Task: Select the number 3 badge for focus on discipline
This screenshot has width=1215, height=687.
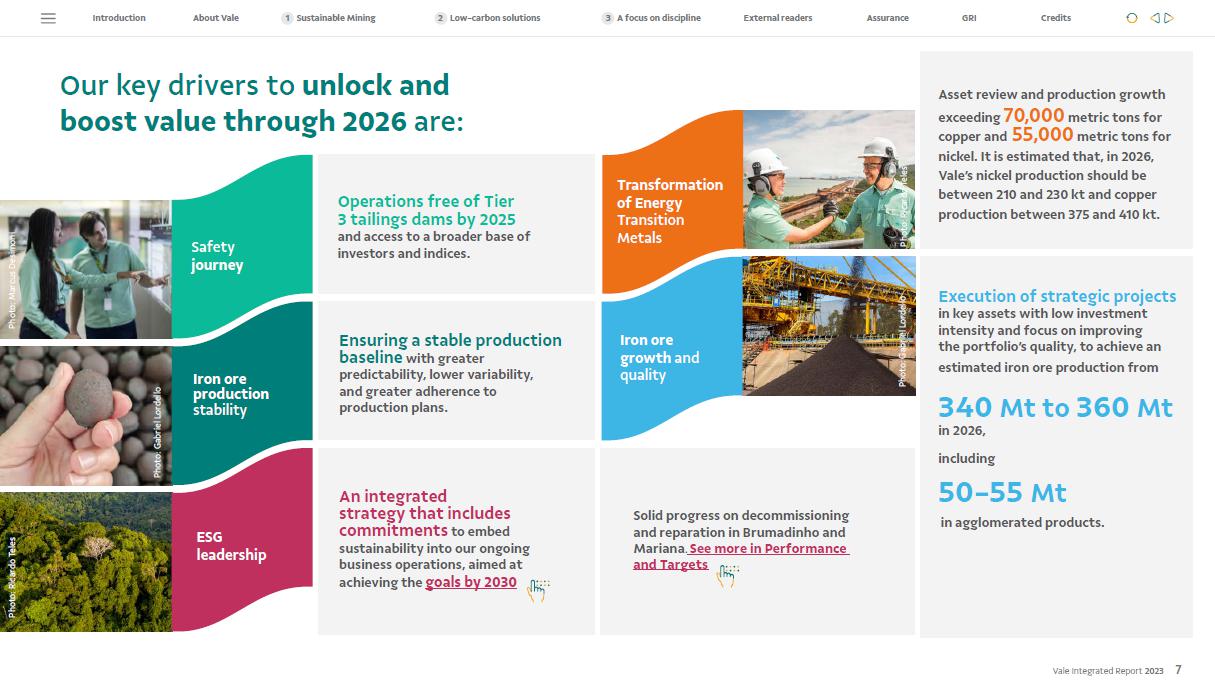Action: [607, 18]
